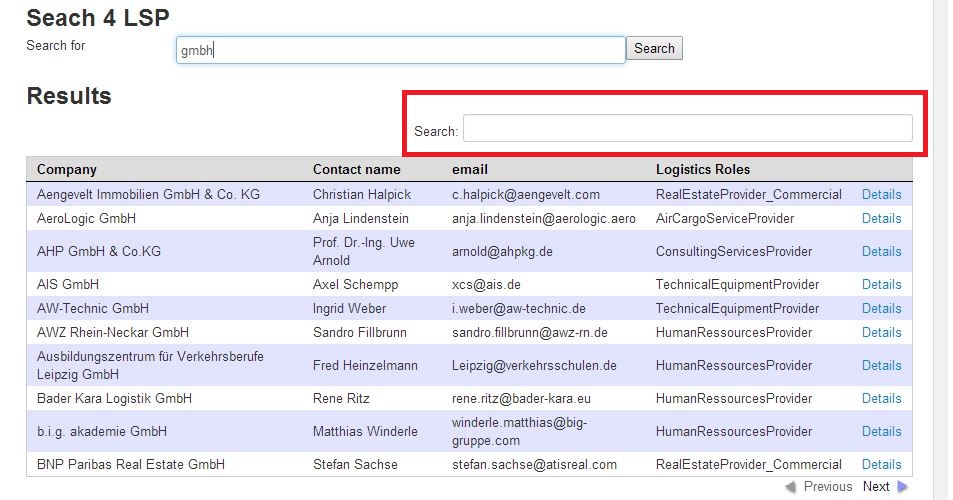Select contact 'Sandro Fillbrunn'
Viewport: 953px width, 500px height.
[360, 332]
